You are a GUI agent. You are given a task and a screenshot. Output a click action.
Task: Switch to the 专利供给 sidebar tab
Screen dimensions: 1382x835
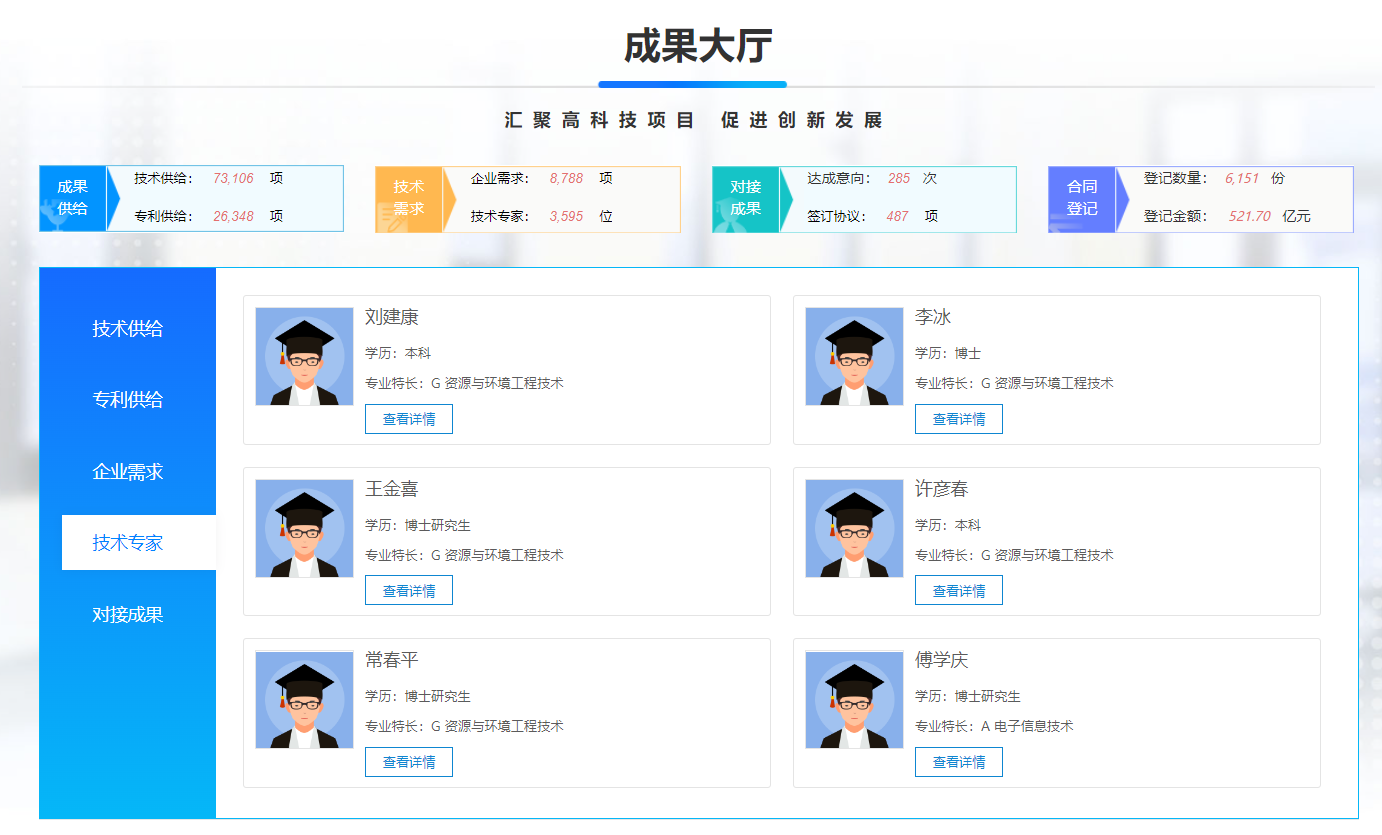pos(128,400)
